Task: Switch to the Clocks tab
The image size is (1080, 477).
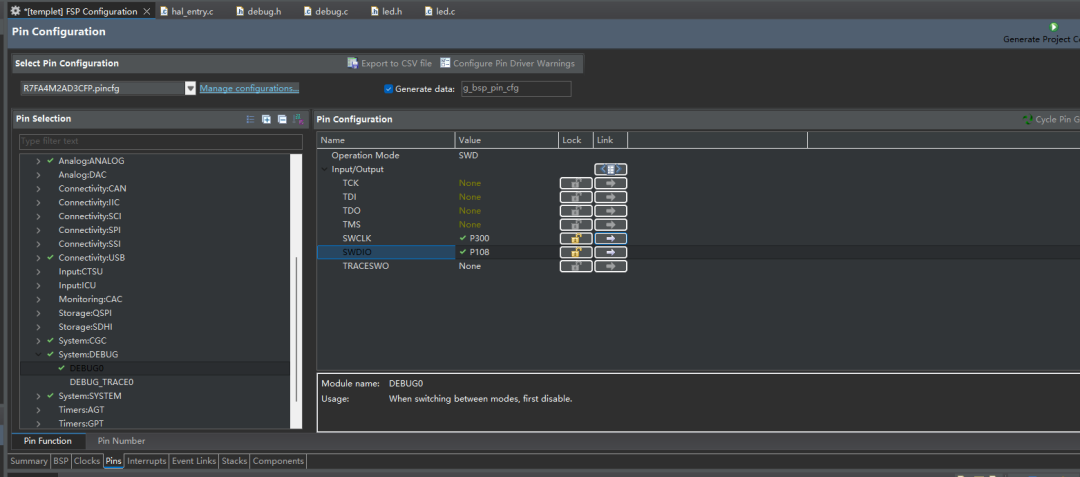Action: pyautogui.click(x=87, y=461)
